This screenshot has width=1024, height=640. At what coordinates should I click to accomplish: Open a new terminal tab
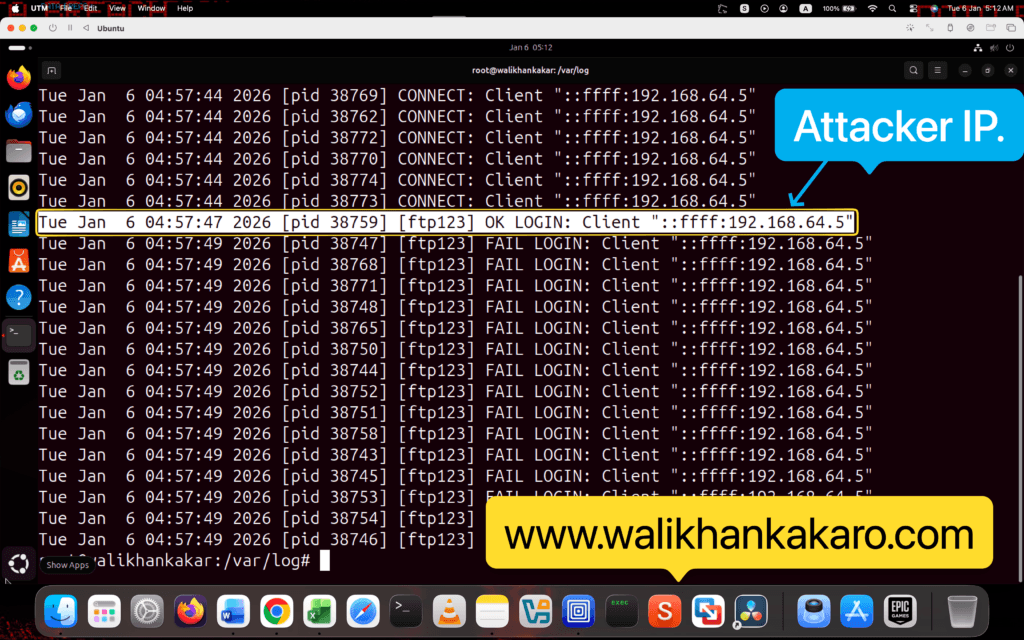click(52, 70)
